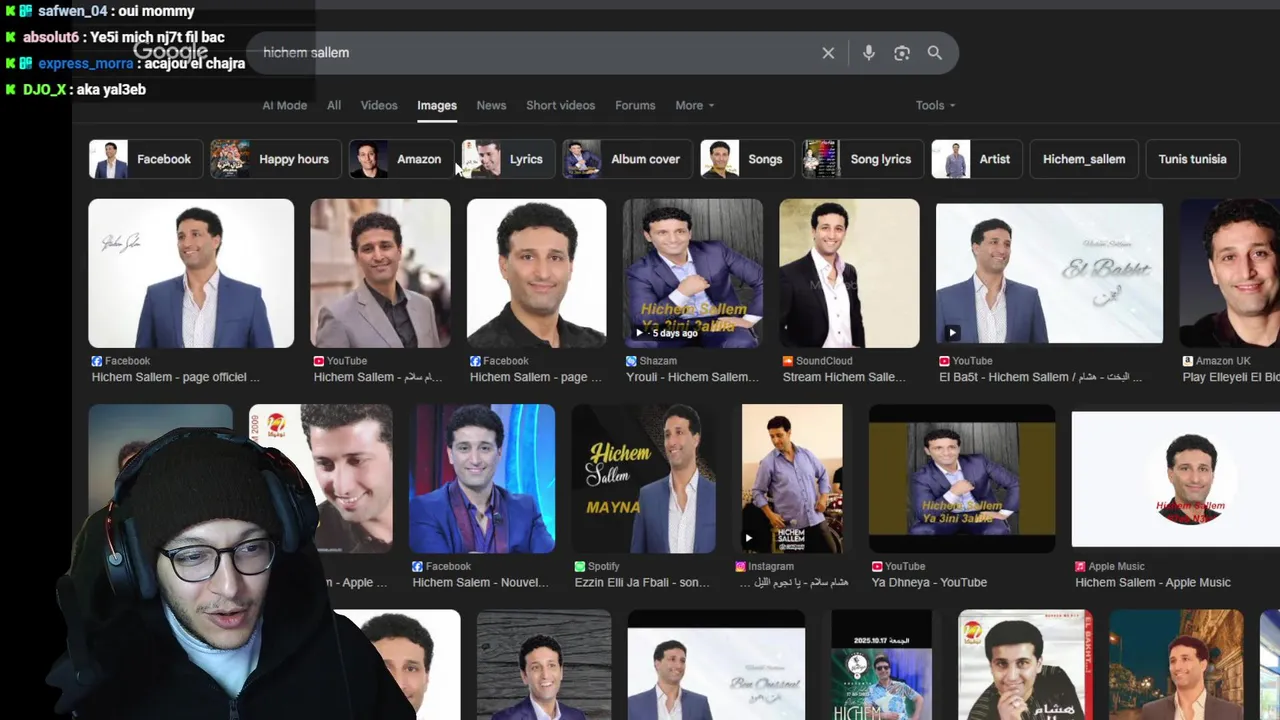The image size is (1280, 720).
Task: Filter images by Happy hours chip
Action: 275,159
